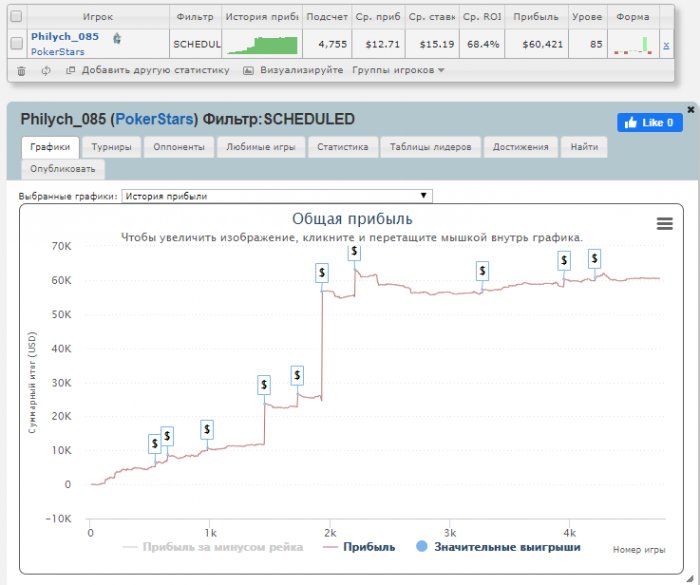
Task: Toggle the header select-all checkbox
Action: 16,17
